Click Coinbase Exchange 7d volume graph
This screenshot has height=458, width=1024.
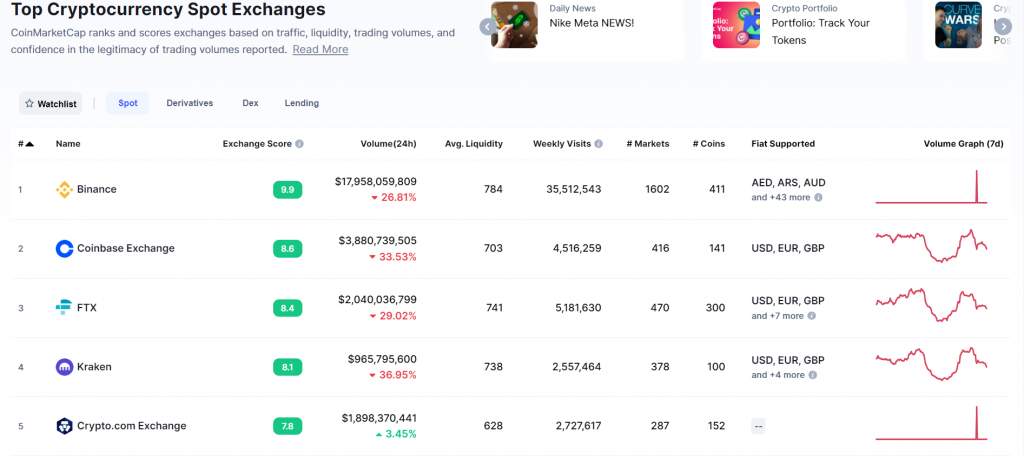click(931, 248)
